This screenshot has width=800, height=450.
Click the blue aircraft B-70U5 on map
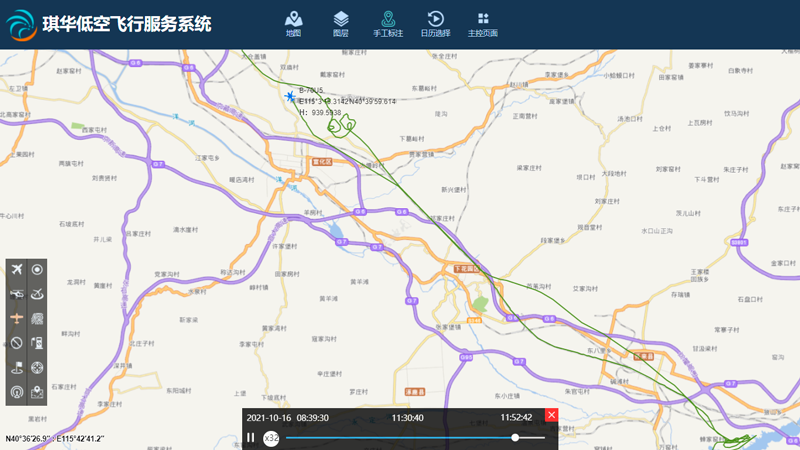click(290, 97)
